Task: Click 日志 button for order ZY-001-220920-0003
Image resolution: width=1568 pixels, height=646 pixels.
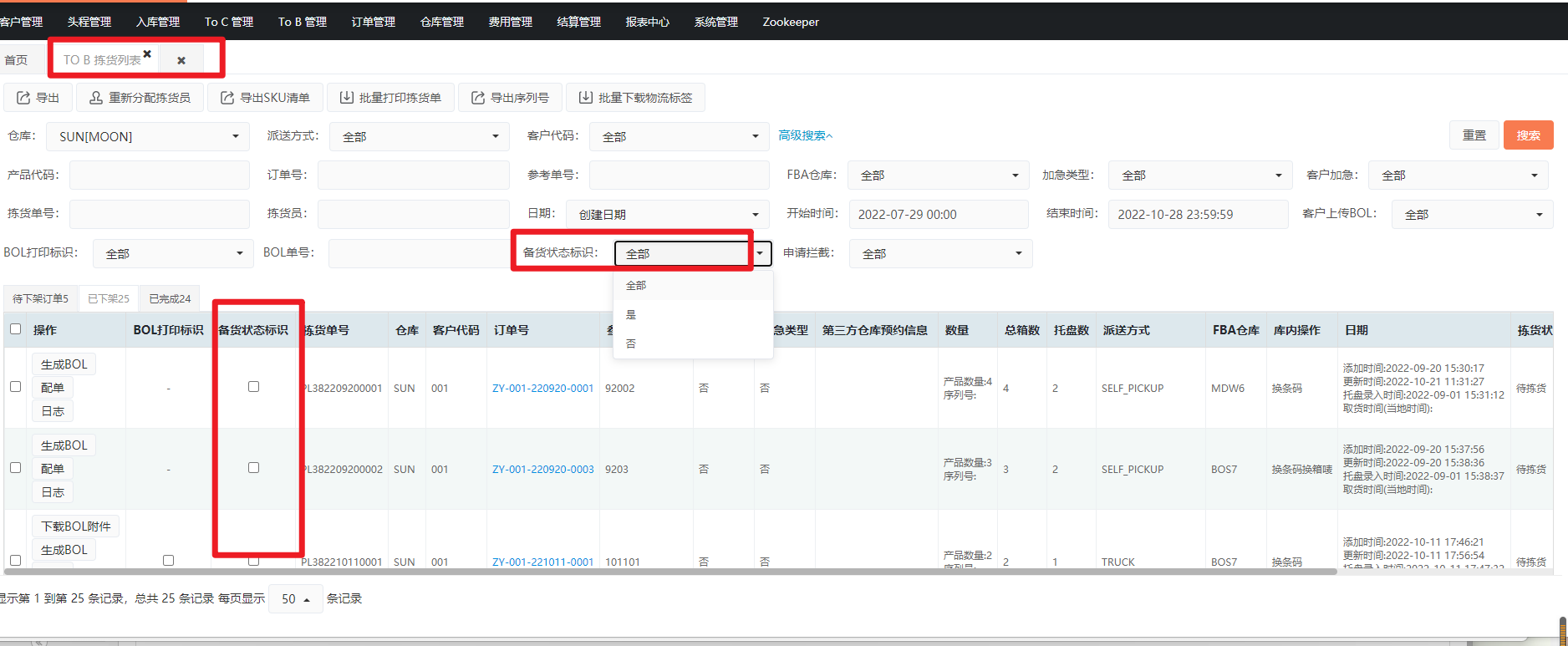Action: click(53, 492)
